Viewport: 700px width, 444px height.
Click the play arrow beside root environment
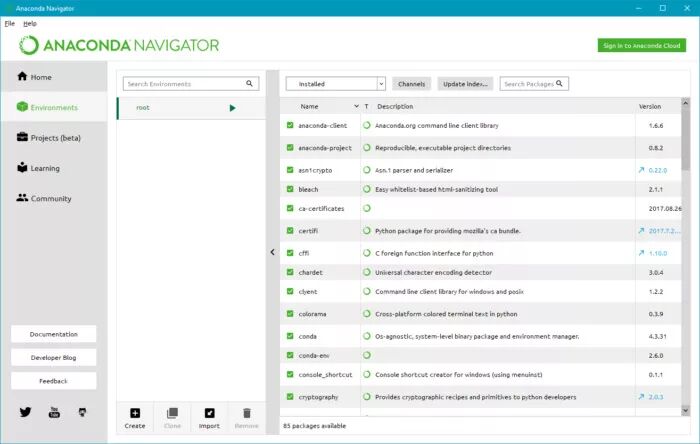(232, 108)
